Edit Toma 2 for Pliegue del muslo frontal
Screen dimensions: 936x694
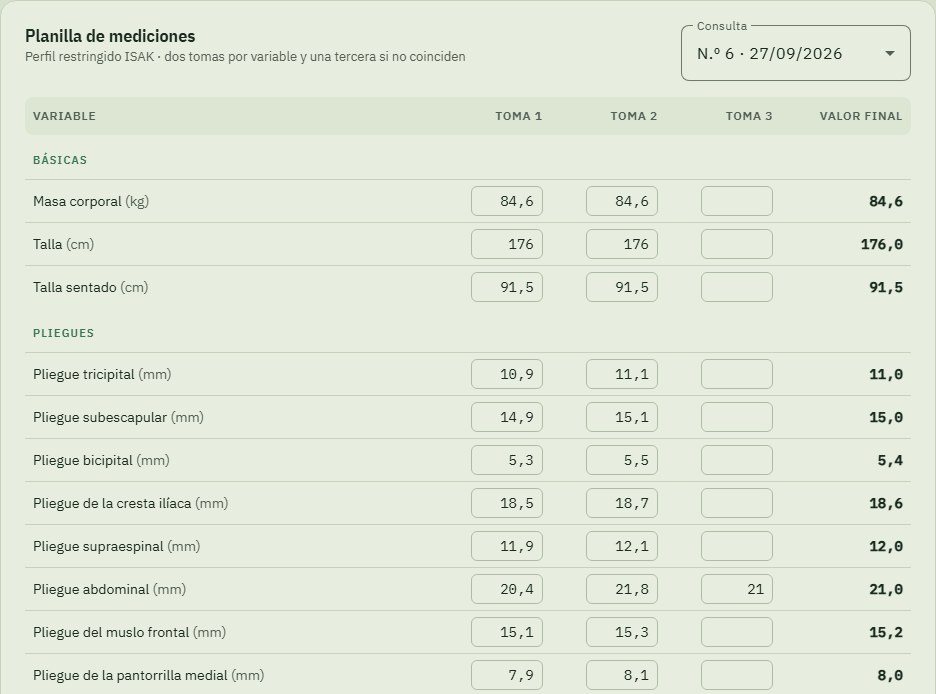(621, 632)
